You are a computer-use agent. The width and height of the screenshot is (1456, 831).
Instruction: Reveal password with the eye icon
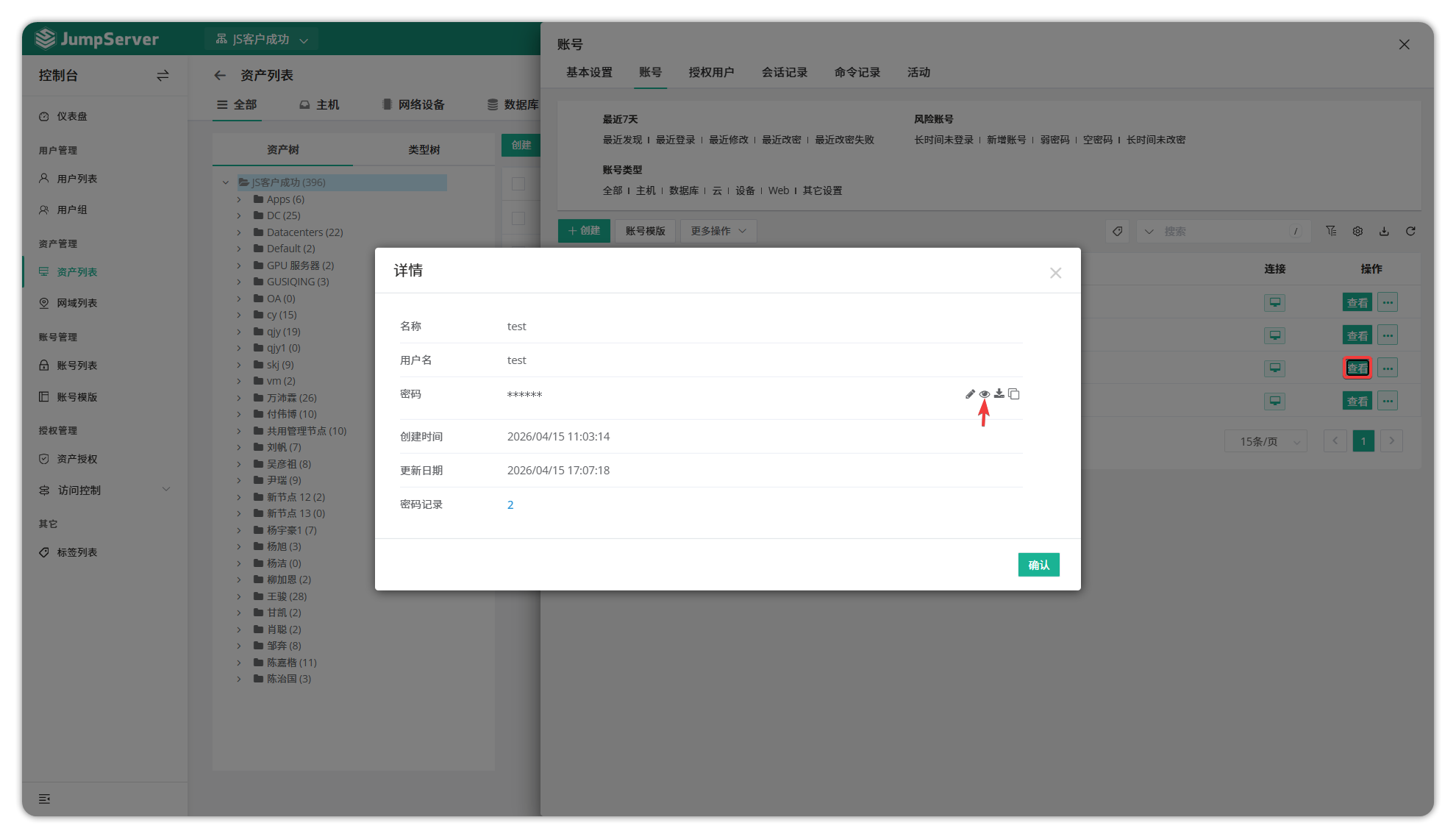coord(984,394)
